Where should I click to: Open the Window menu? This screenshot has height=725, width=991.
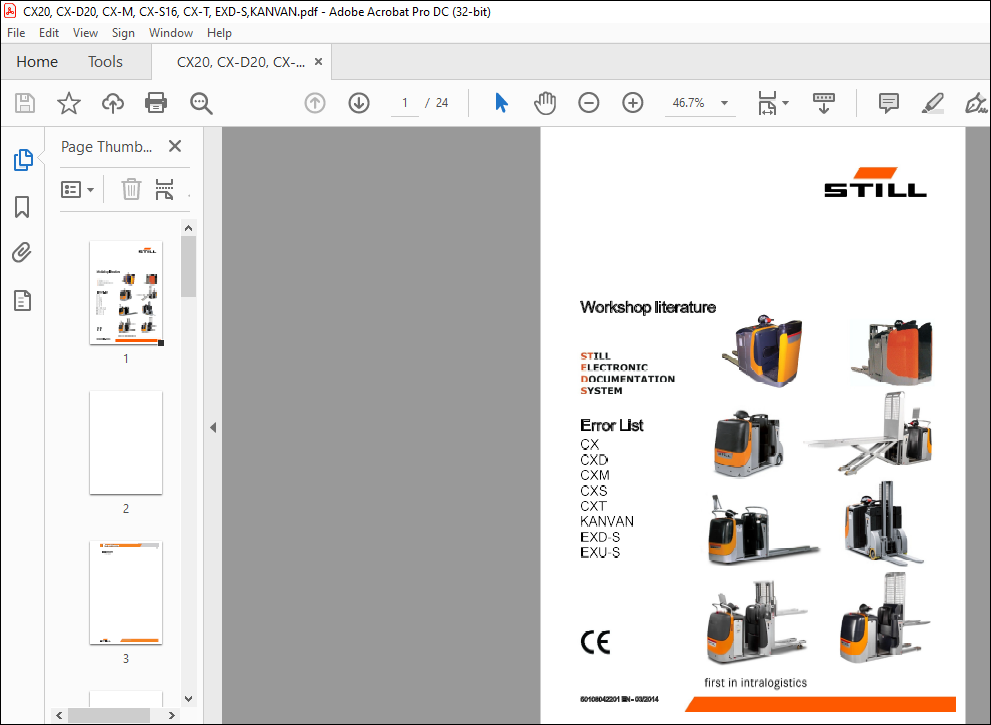[x=171, y=33]
